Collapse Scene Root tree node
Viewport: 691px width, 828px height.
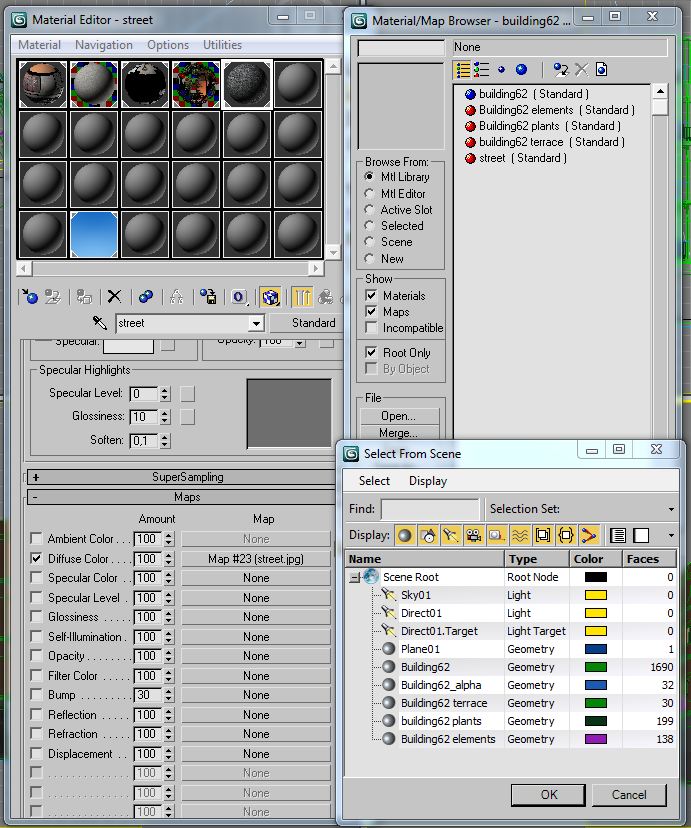coord(353,578)
